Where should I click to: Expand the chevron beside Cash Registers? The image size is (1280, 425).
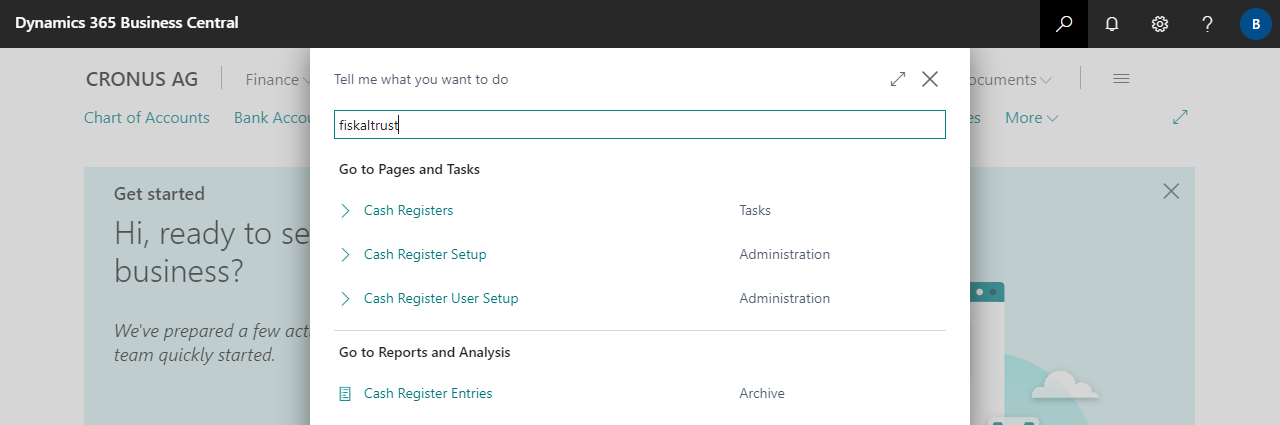click(345, 211)
